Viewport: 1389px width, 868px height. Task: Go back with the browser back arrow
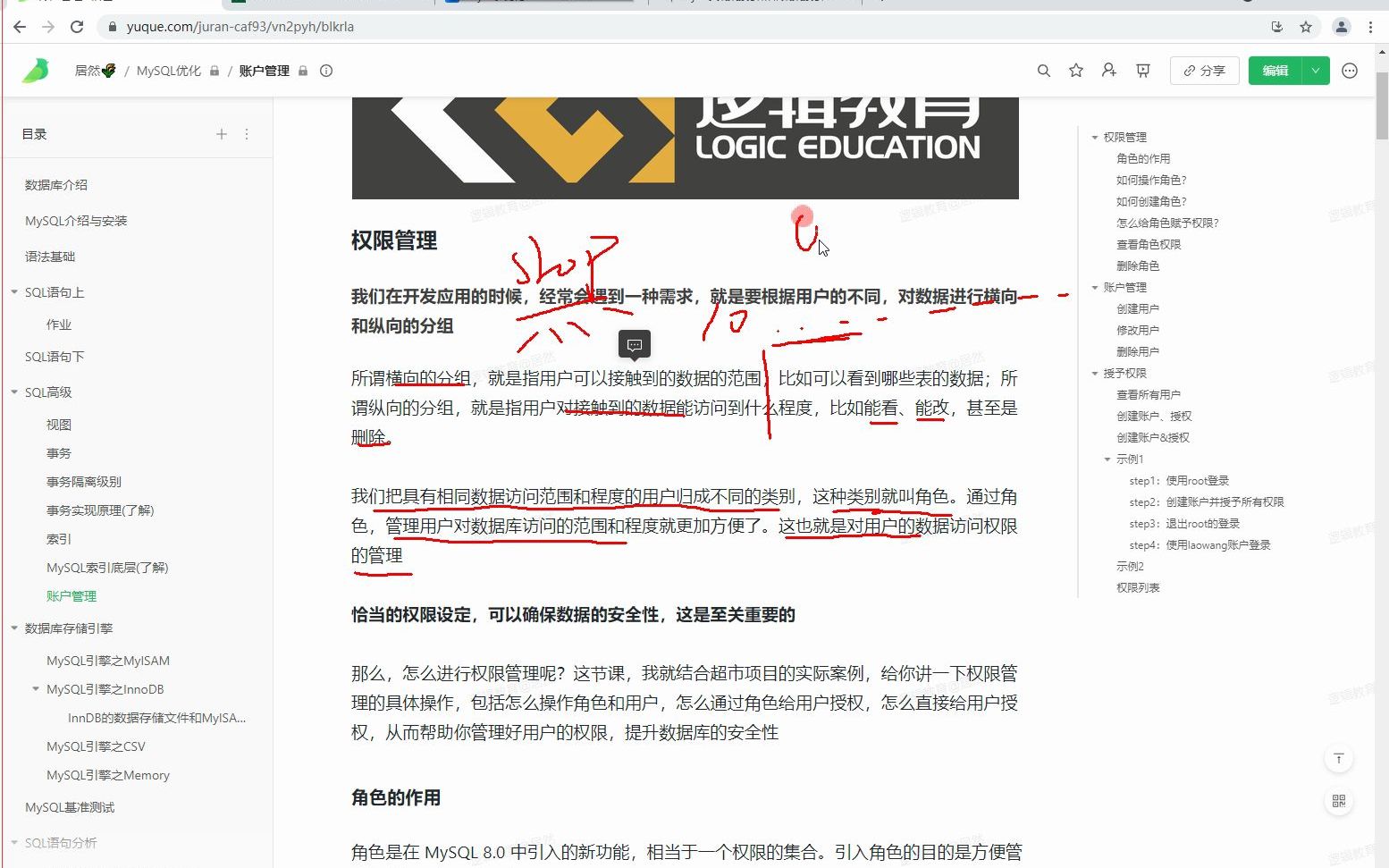(x=20, y=27)
